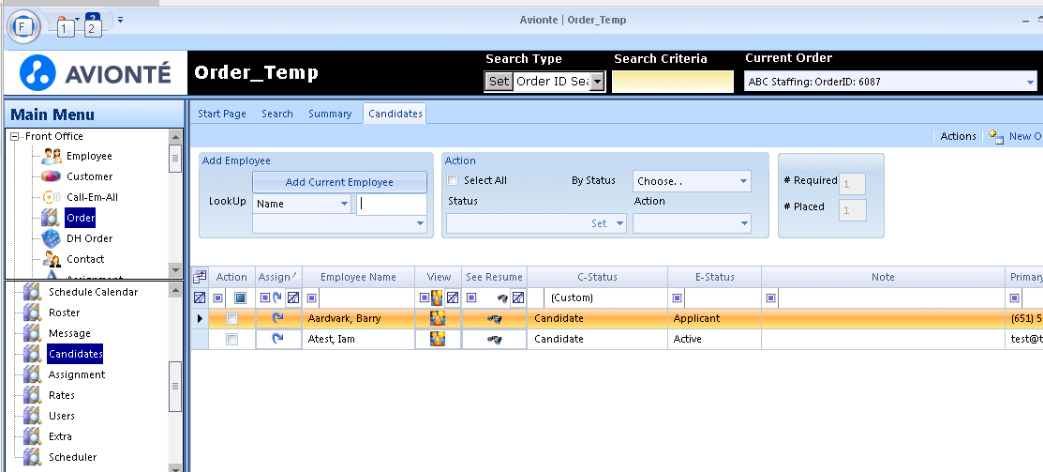The image size is (1043, 472).
Task: Open the Rates icon in lower menu
Action: [33, 396]
